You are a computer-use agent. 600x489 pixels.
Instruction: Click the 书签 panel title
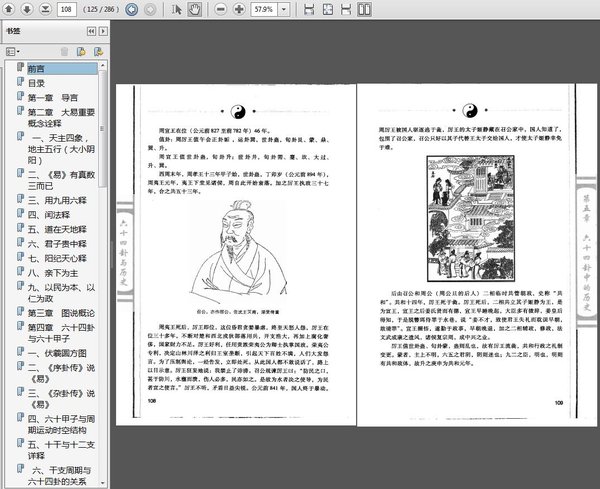point(13,31)
